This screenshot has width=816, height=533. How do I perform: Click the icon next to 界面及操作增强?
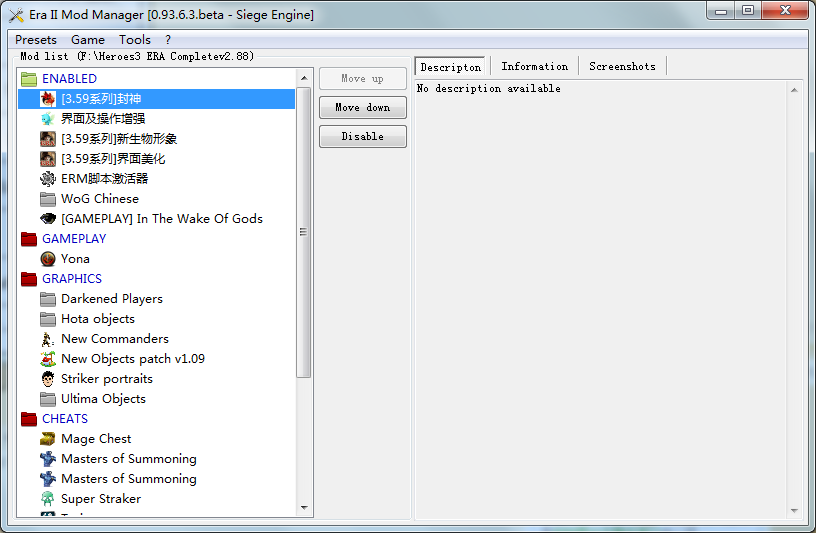(48, 119)
